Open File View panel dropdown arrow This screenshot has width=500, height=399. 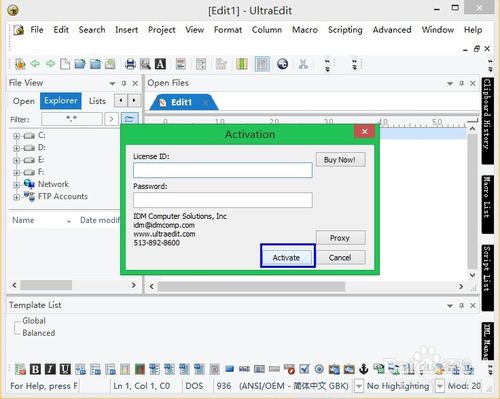[x=112, y=83]
